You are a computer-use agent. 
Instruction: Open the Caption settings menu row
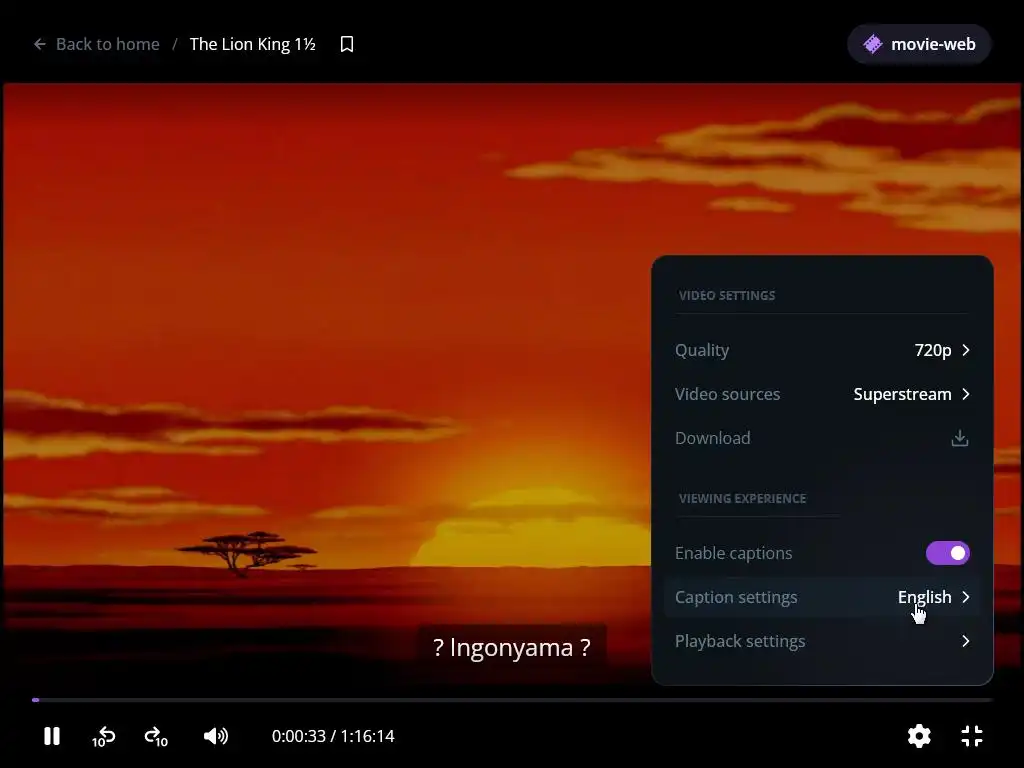click(x=822, y=597)
